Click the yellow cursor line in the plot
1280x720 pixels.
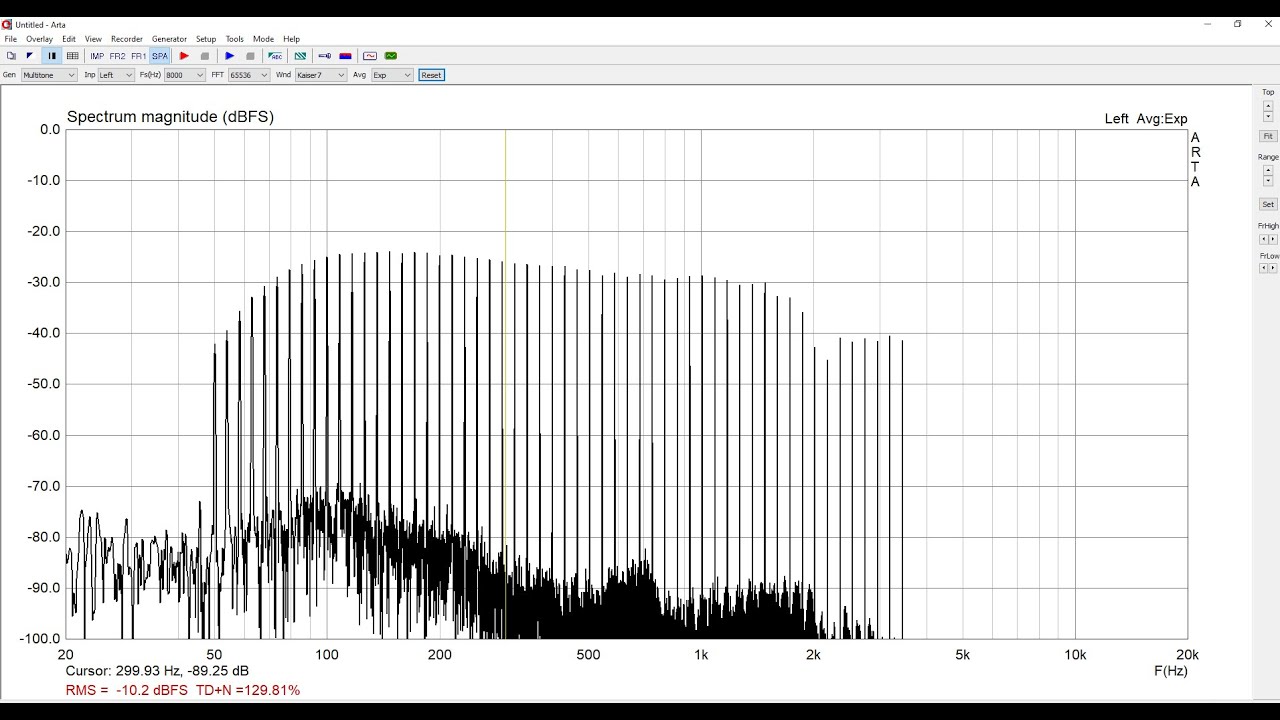(505, 384)
